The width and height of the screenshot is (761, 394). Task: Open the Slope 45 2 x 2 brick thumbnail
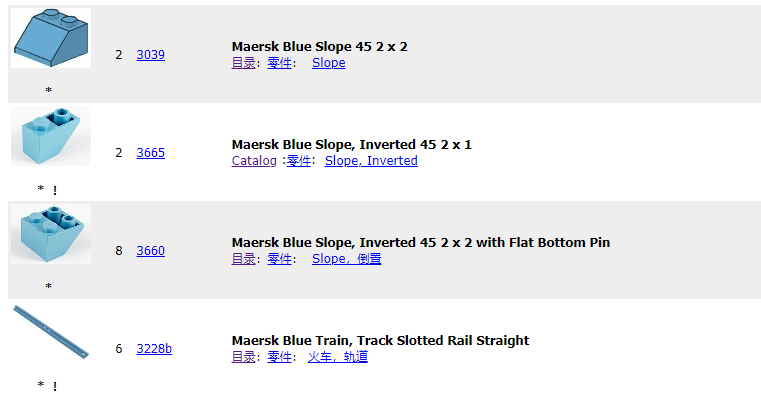point(51,38)
